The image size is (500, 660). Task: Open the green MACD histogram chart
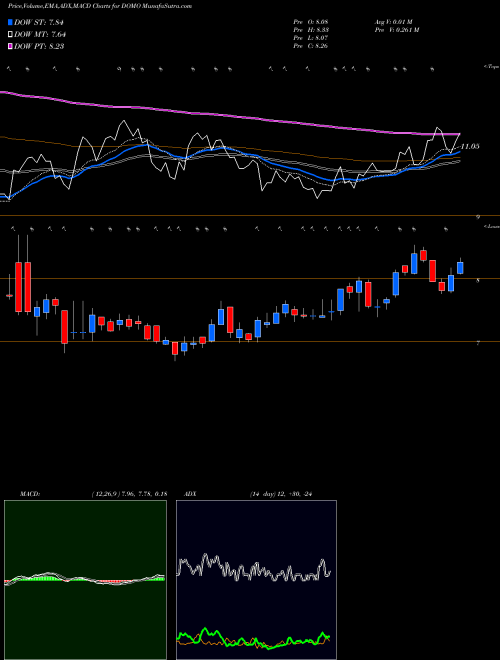[85, 580]
